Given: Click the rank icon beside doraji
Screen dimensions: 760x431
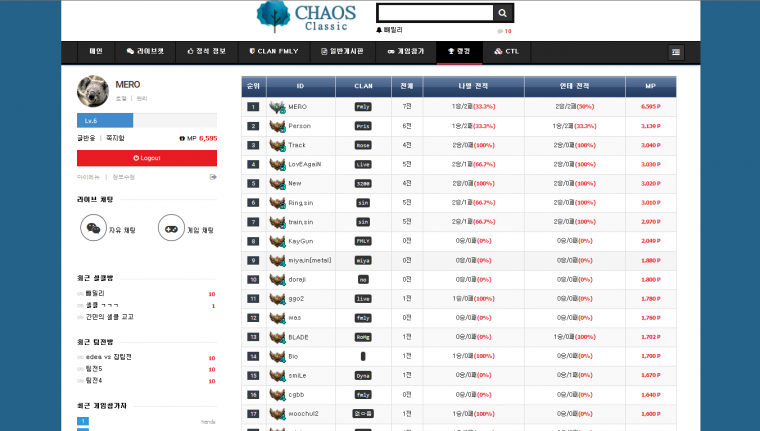Looking at the screenshot, I should pyautogui.click(x=277, y=280).
